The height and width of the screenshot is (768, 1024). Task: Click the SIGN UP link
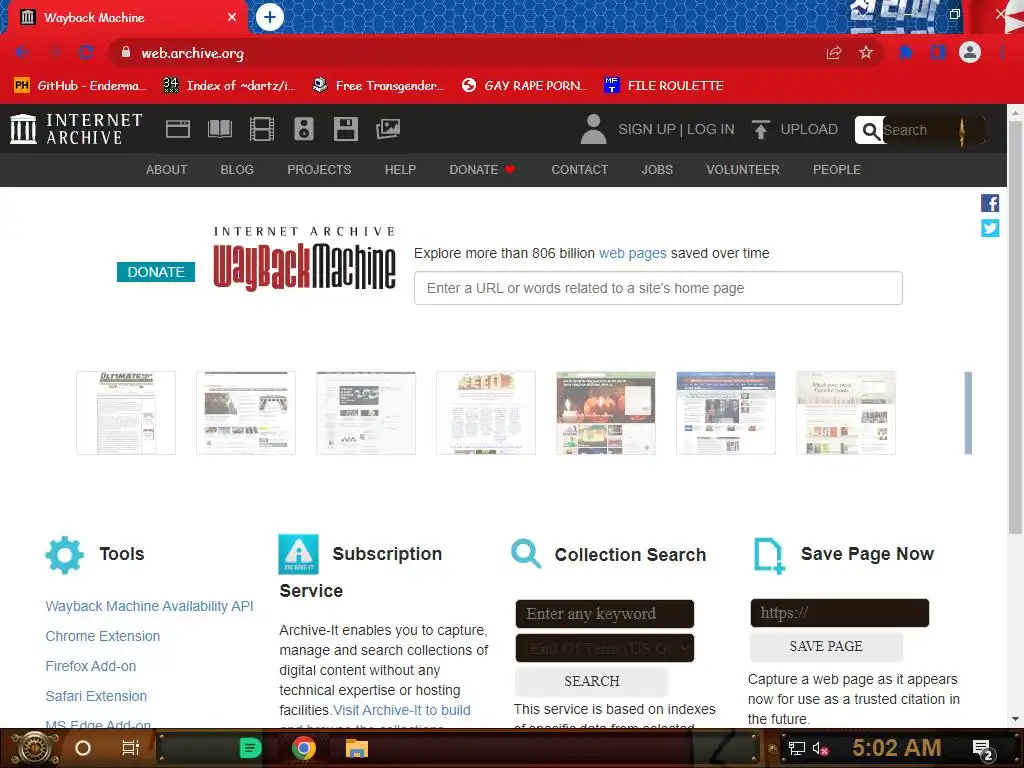647,129
